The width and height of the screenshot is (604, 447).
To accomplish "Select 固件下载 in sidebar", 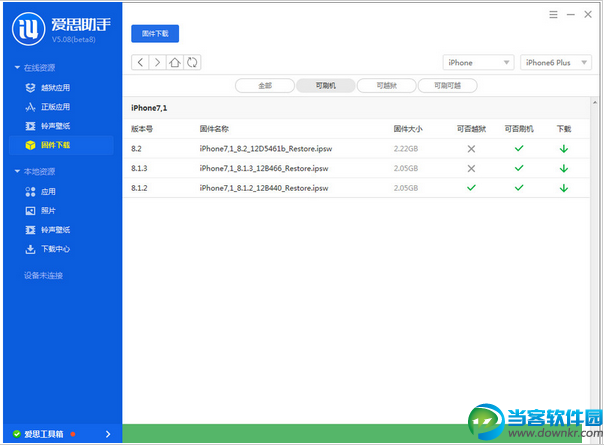I will 61,145.
